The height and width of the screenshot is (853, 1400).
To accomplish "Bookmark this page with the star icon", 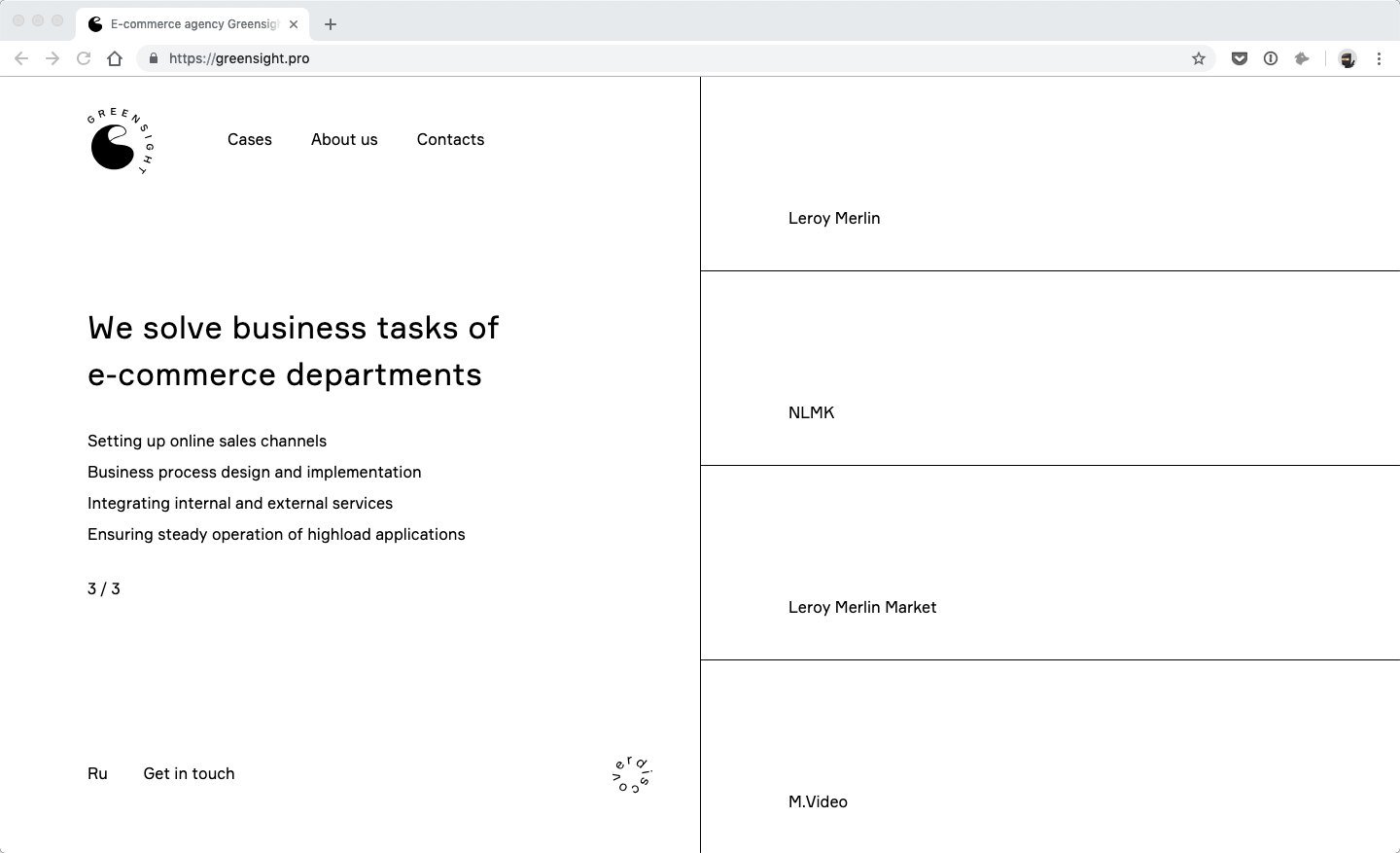I will (x=1199, y=58).
